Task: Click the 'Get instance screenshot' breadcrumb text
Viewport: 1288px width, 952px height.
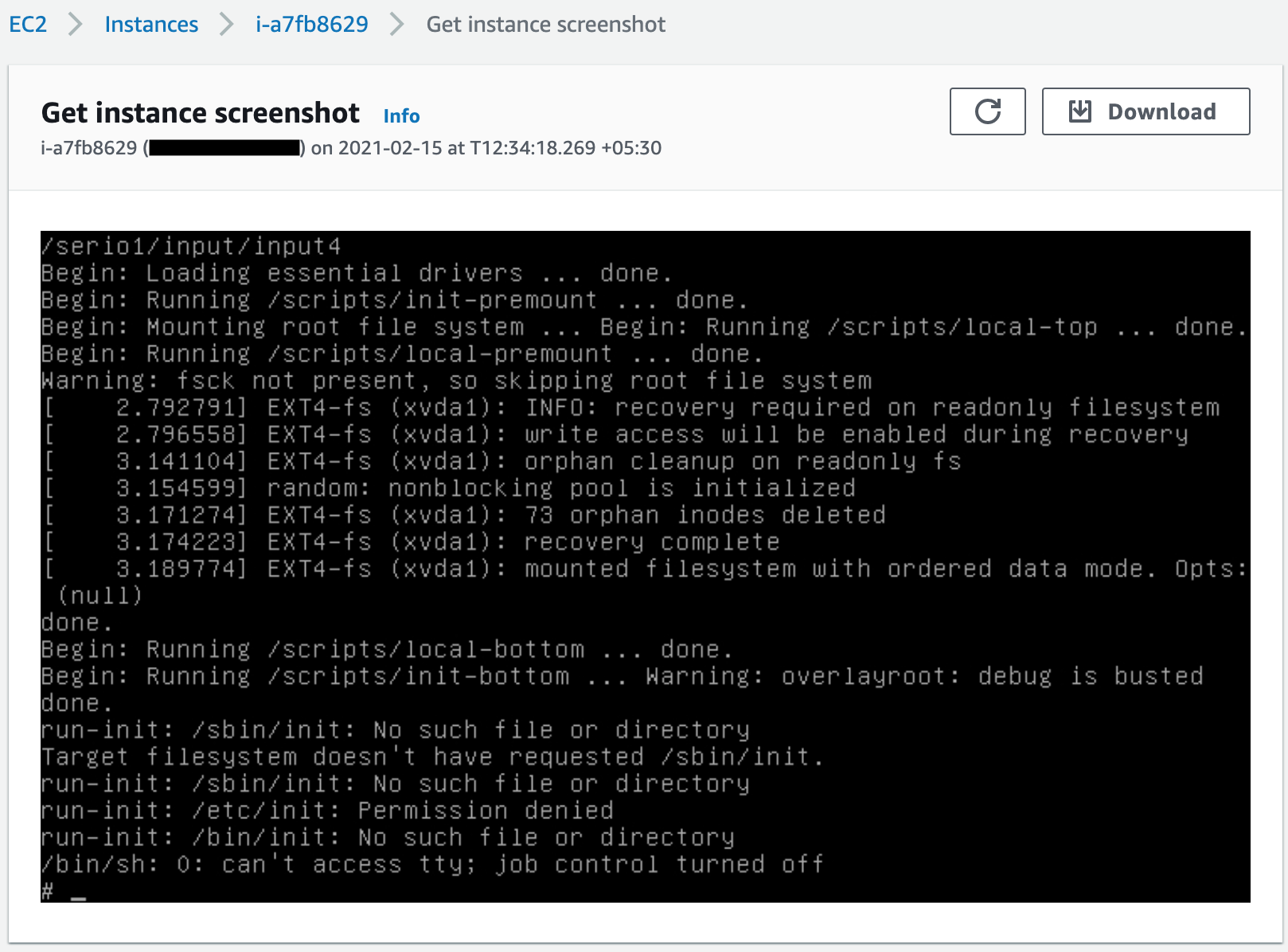Action: point(546,25)
